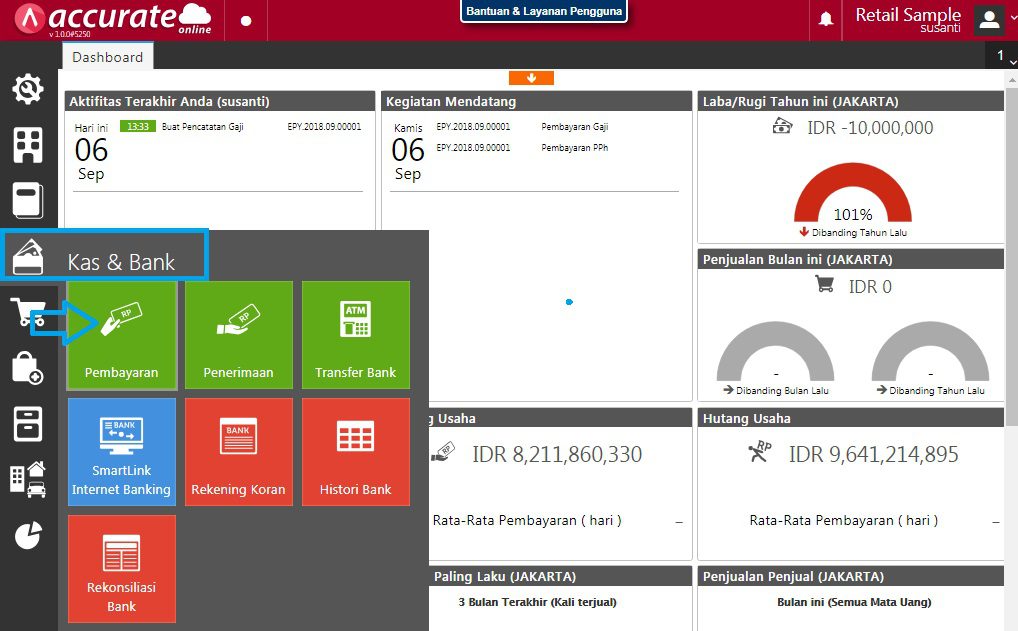Open the pie chart reports icon
Screen dimensions: 1018x631
click(27, 535)
